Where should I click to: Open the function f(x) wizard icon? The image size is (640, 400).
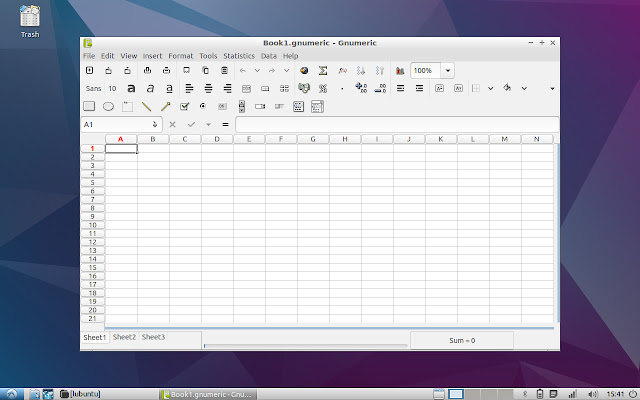pos(342,71)
